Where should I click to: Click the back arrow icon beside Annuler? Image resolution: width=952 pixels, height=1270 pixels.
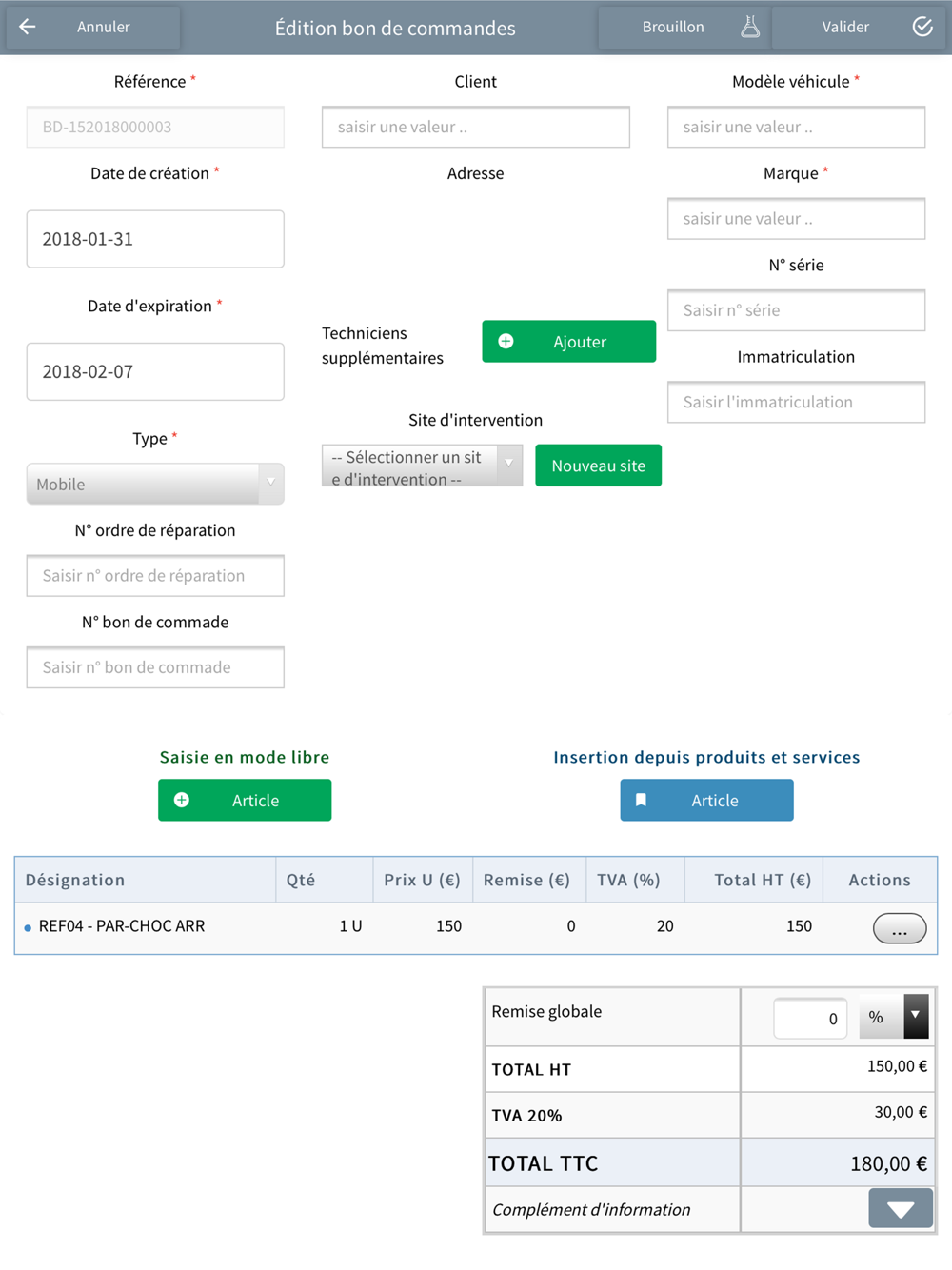click(28, 27)
